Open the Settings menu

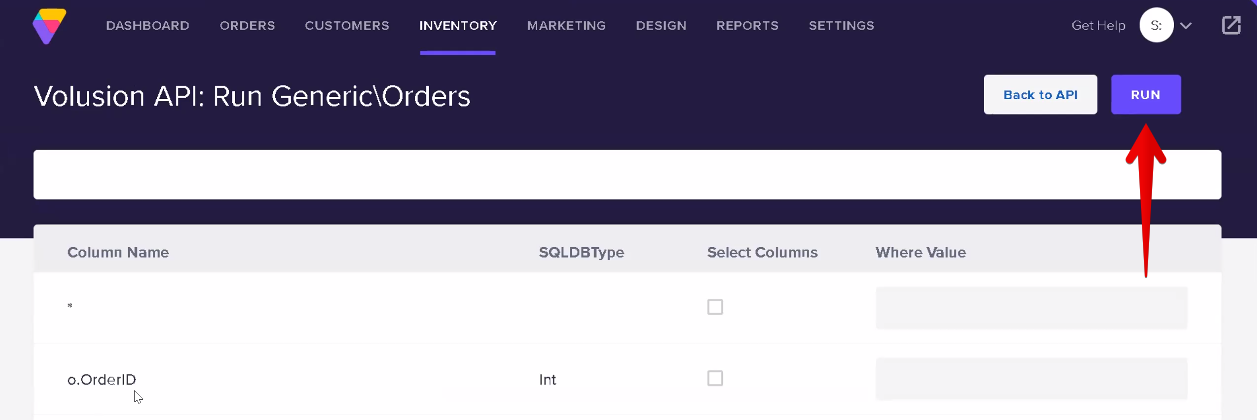coord(841,26)
